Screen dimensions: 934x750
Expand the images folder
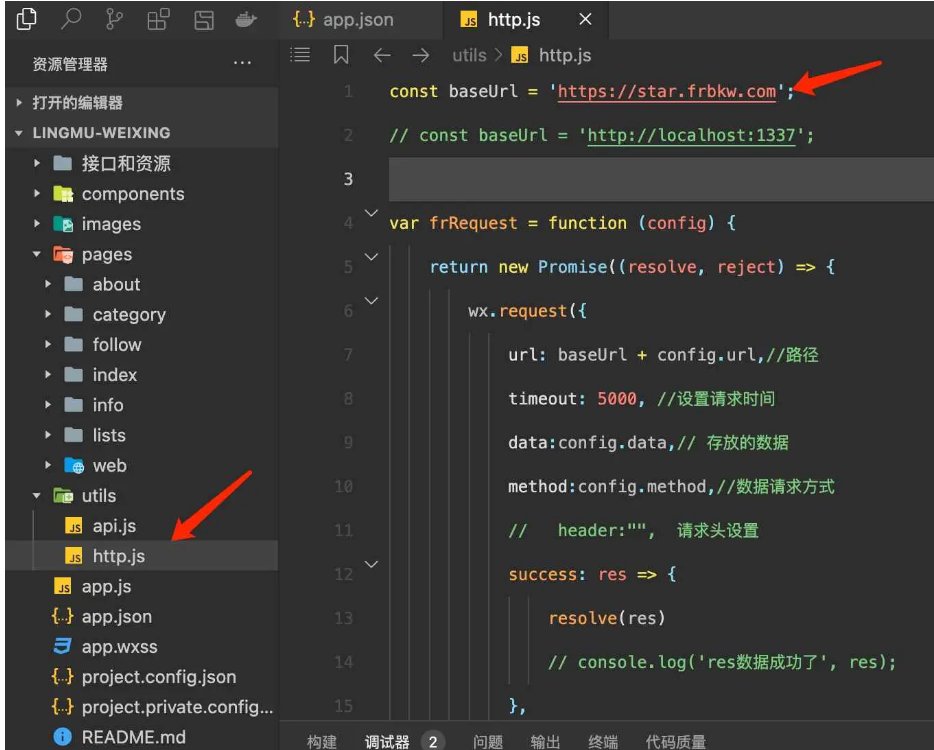(142, 224)
